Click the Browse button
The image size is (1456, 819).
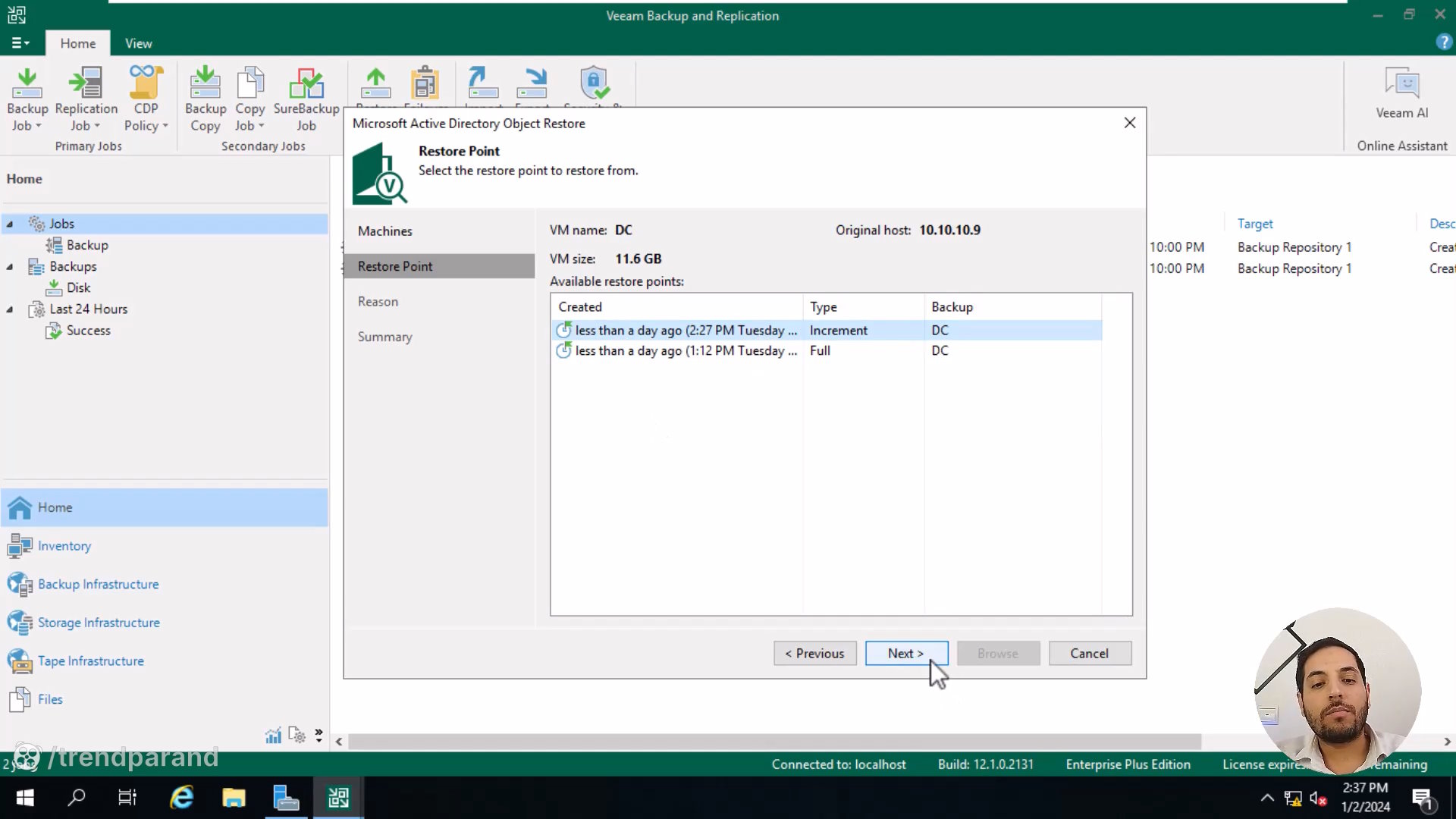coord(998,654)
